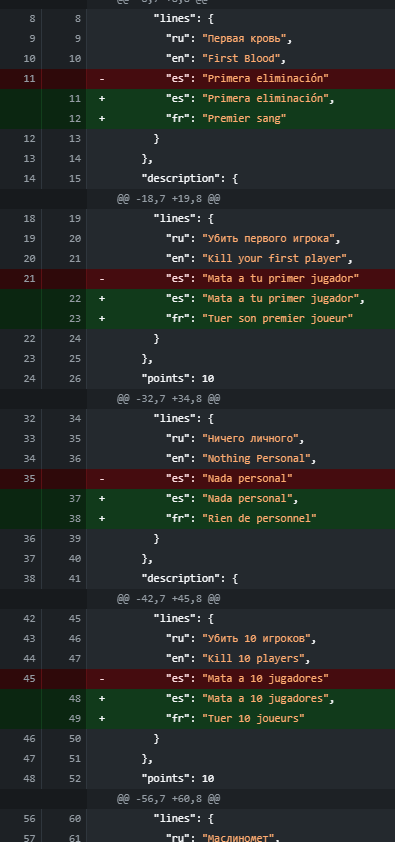
Task: Click the hunk header "@@ -18,7 +19,8 @@"
Action: point(169,199)
